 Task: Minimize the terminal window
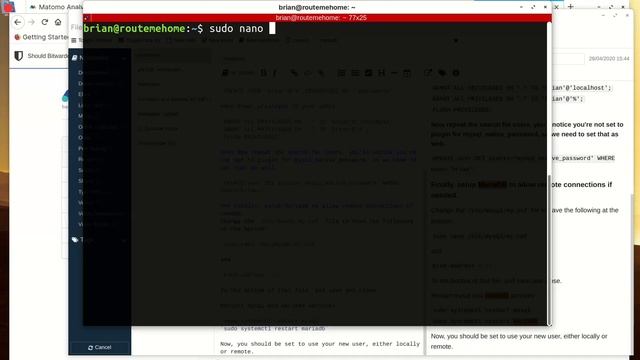point(521,7)
